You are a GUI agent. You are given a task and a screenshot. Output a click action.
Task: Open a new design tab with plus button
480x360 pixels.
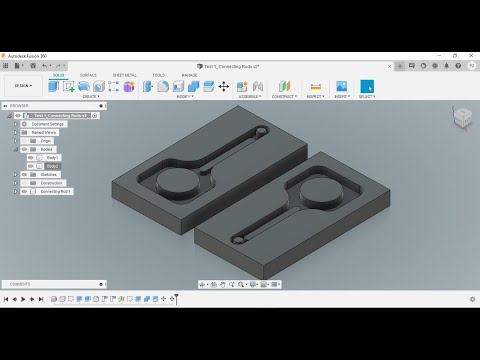(400, 66)
